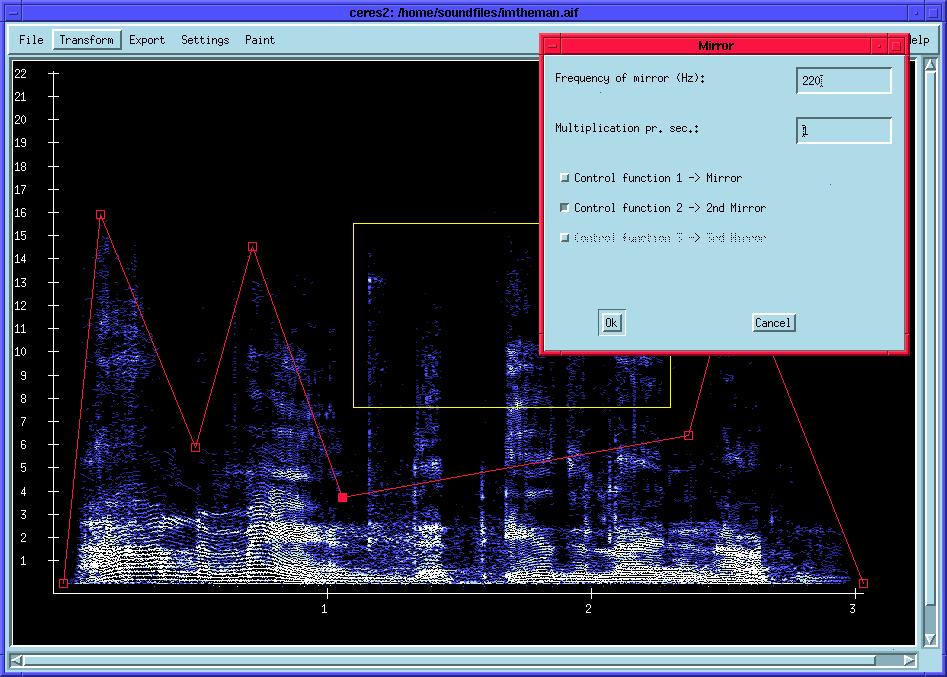Open the File menu

pos(31,40)
